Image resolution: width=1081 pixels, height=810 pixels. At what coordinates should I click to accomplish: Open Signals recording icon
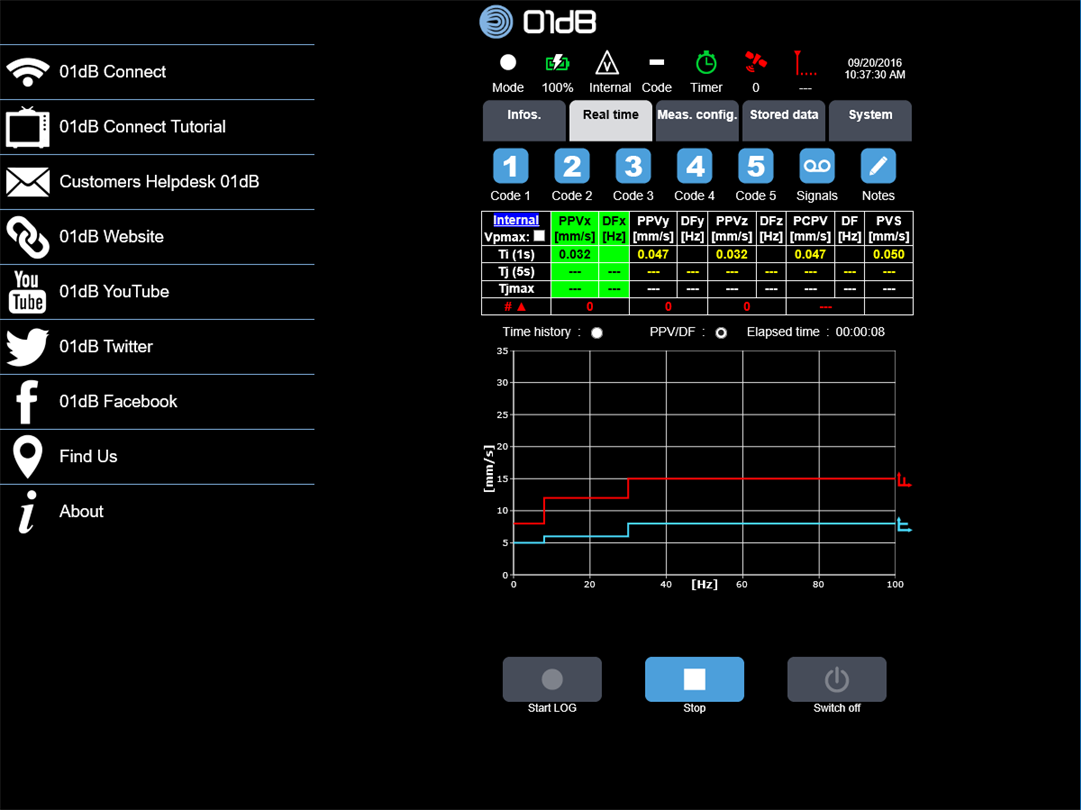point(817,166)
